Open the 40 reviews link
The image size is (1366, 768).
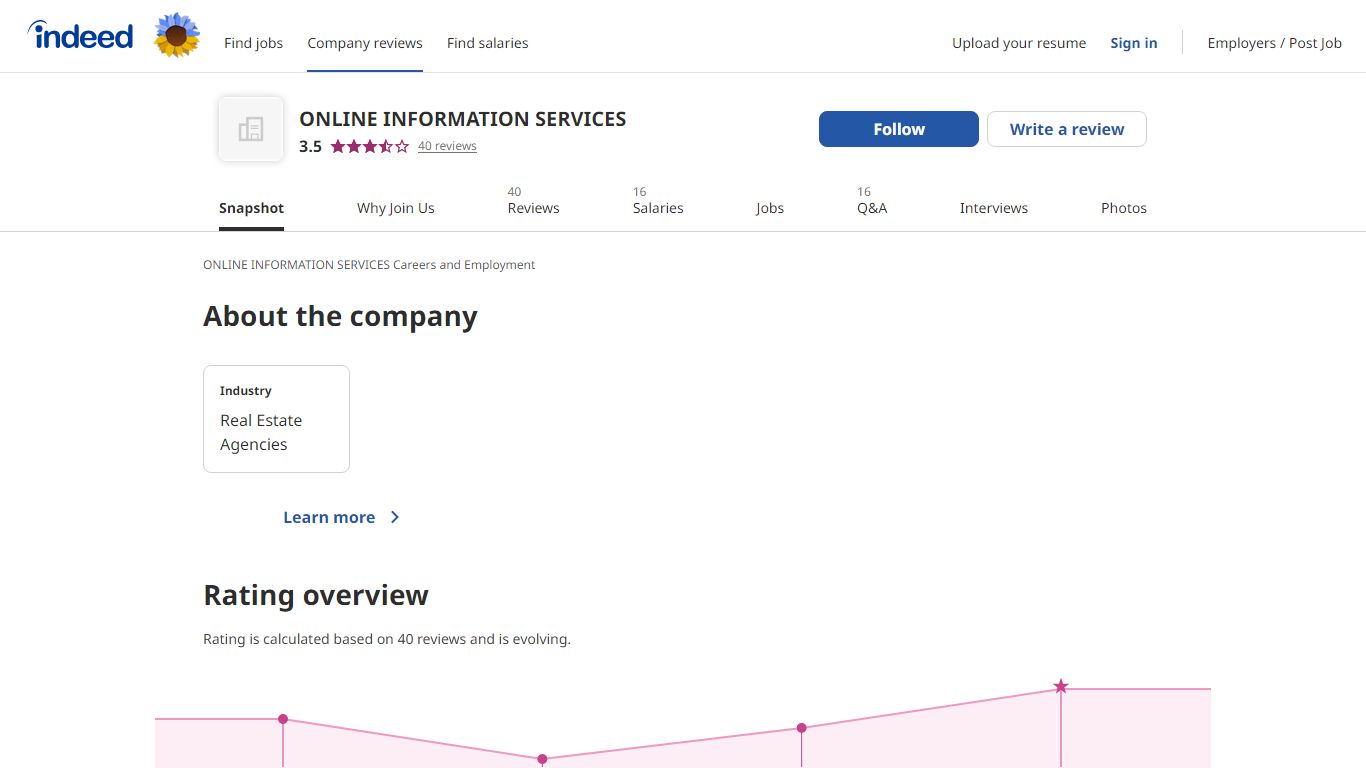point(447,146)
